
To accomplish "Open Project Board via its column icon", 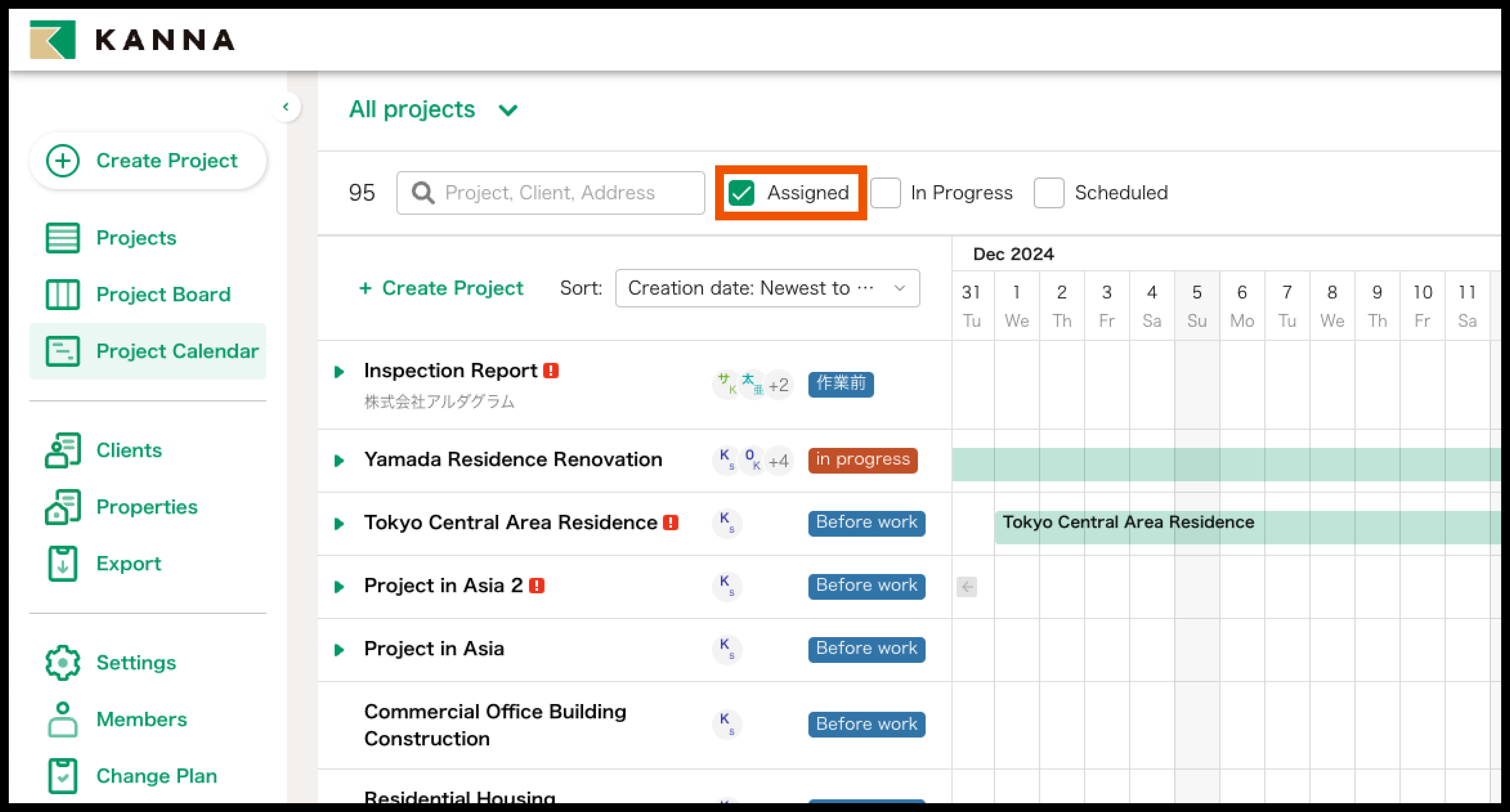I will click(x=62, y=294).
